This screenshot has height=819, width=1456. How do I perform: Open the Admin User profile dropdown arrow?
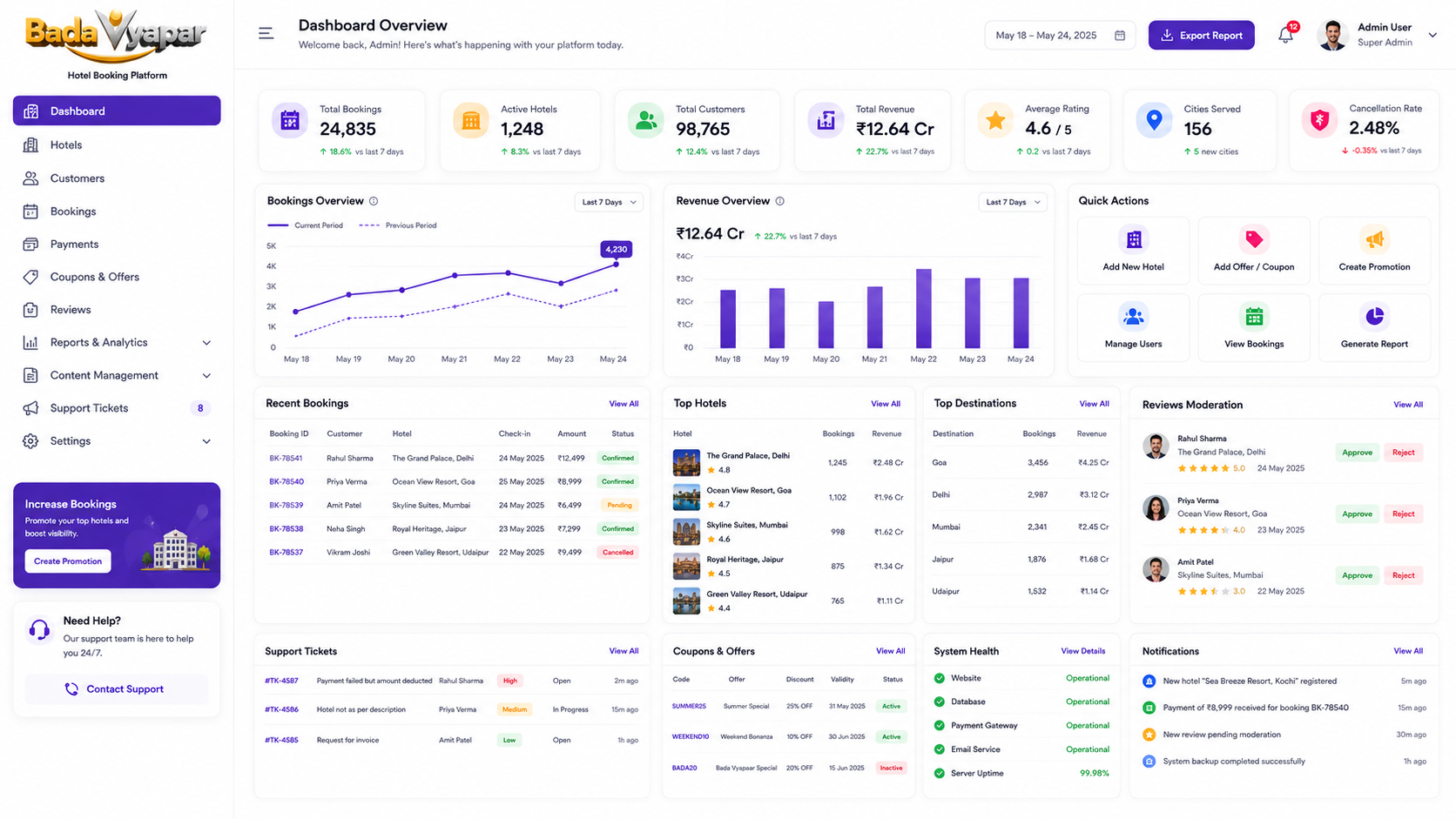pos(1432,35)
